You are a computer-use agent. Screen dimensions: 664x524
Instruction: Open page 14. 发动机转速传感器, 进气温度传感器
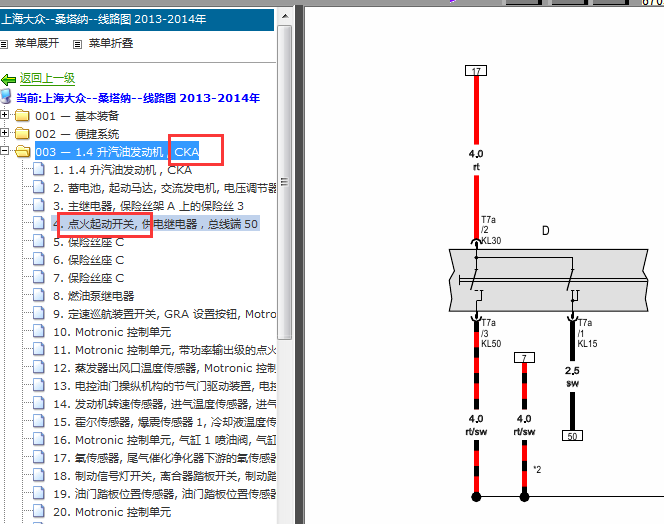(164, 404)
